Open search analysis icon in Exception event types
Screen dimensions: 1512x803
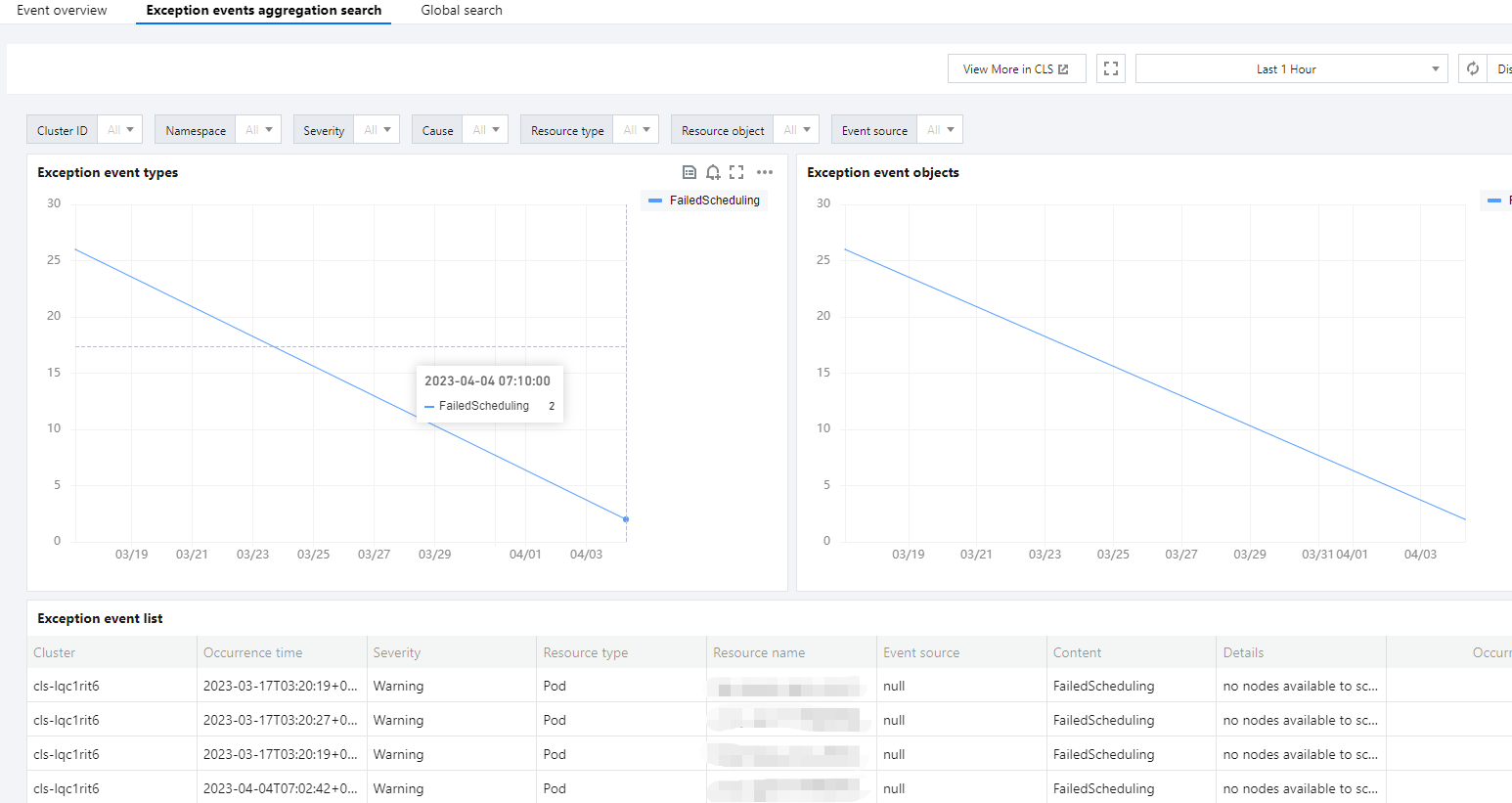coord(689,172)
